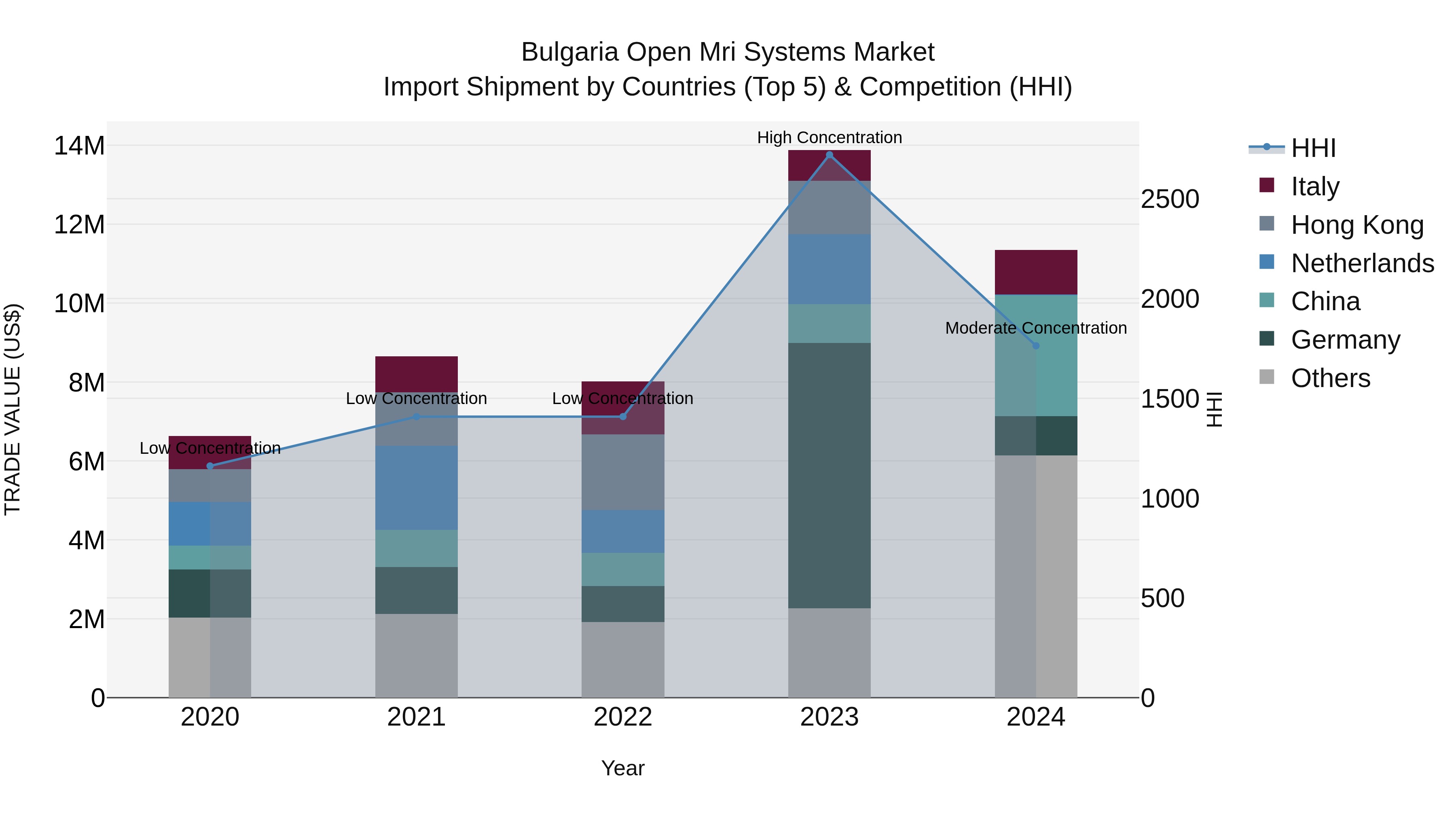Toggle Hong Kong series legend entry
Image resolution: width=1456 pixels, height=819 pixels.
click(x=1341, y=224)
